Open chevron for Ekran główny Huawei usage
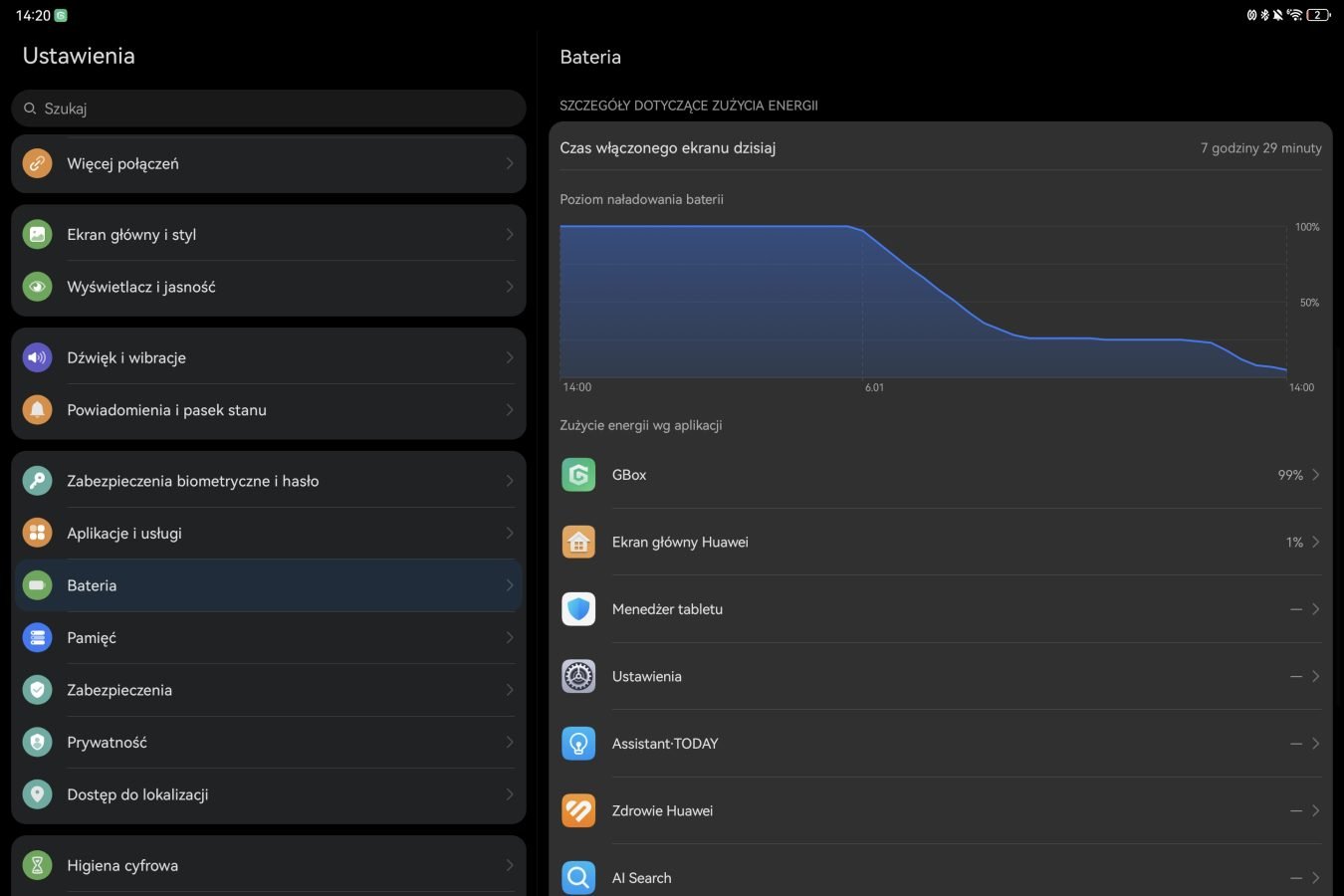Image resolution: width=1344 pixels, height=896 pixels. [x=1316, y=542]
